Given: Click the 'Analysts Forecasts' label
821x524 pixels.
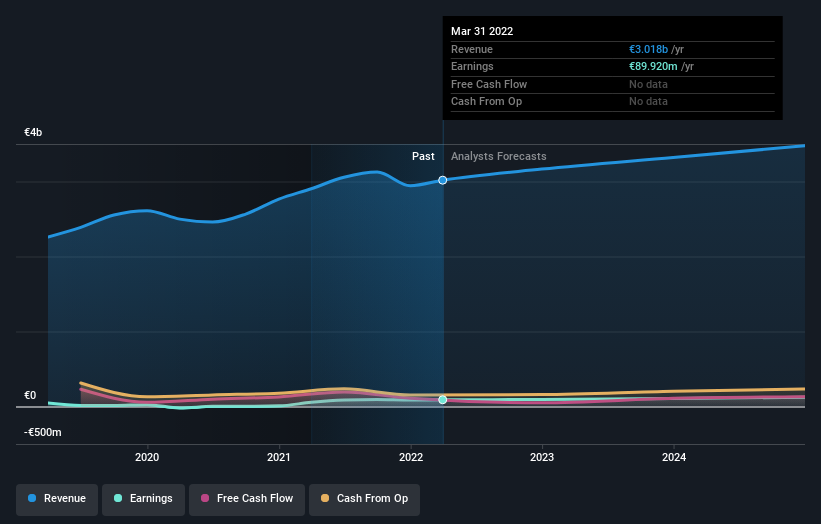Looking at the screenshot, I should [x=498, y=156].
